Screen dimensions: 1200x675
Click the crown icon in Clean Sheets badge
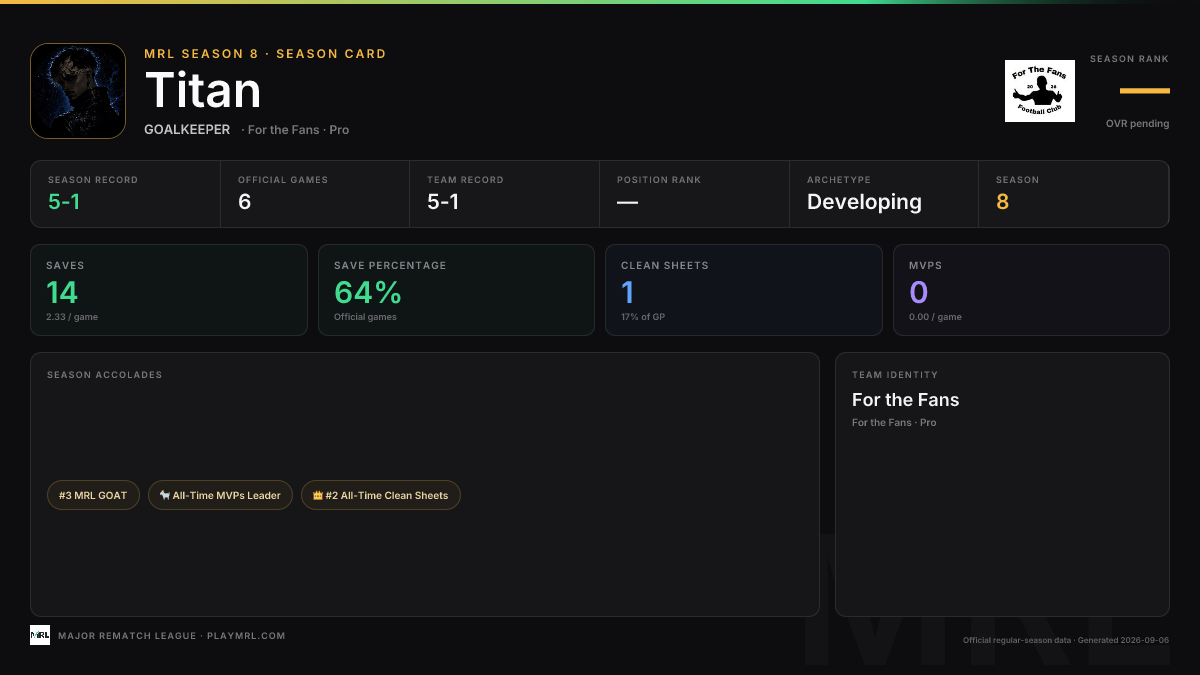[x=318, y=495]
